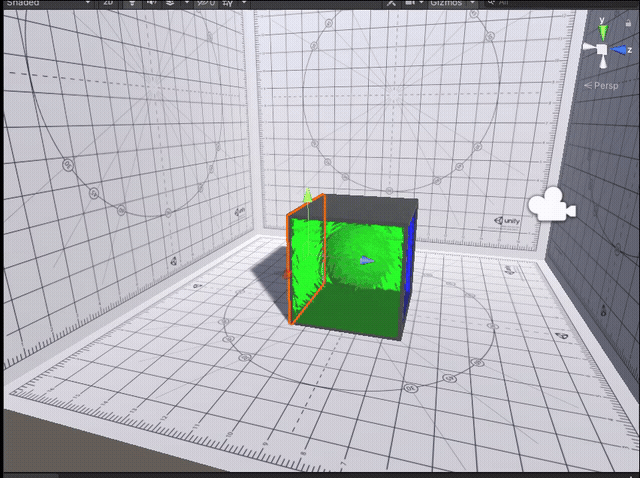The width and height of the screenshot is (640, 478).
Task: Toggle the scene gizmo rotation lock
Action: 628,23
